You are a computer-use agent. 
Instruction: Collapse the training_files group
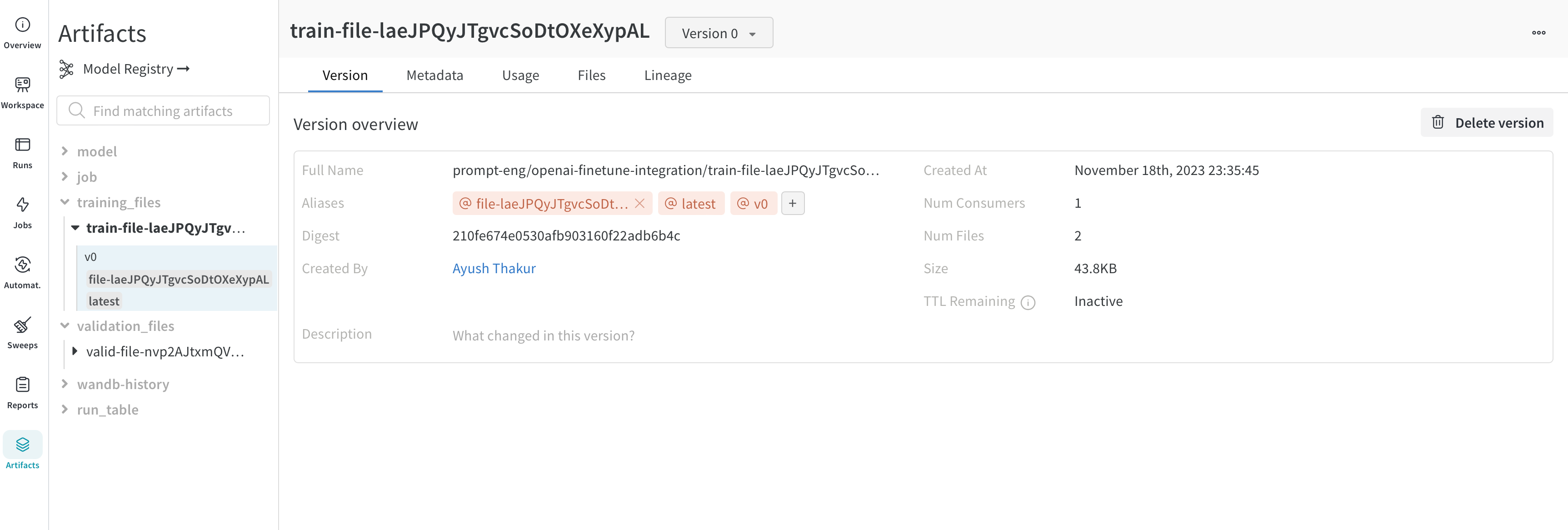point(65,202)
